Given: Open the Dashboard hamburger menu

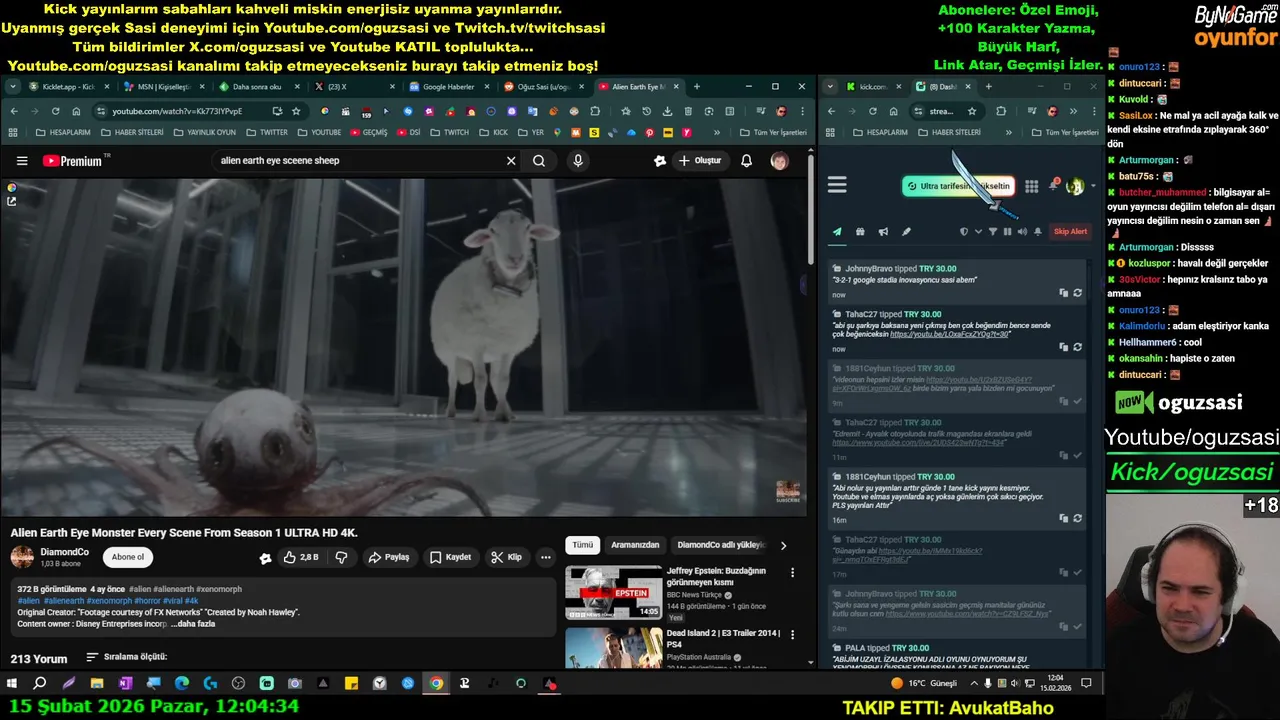Looking at the screenshot, I should 837,185.
